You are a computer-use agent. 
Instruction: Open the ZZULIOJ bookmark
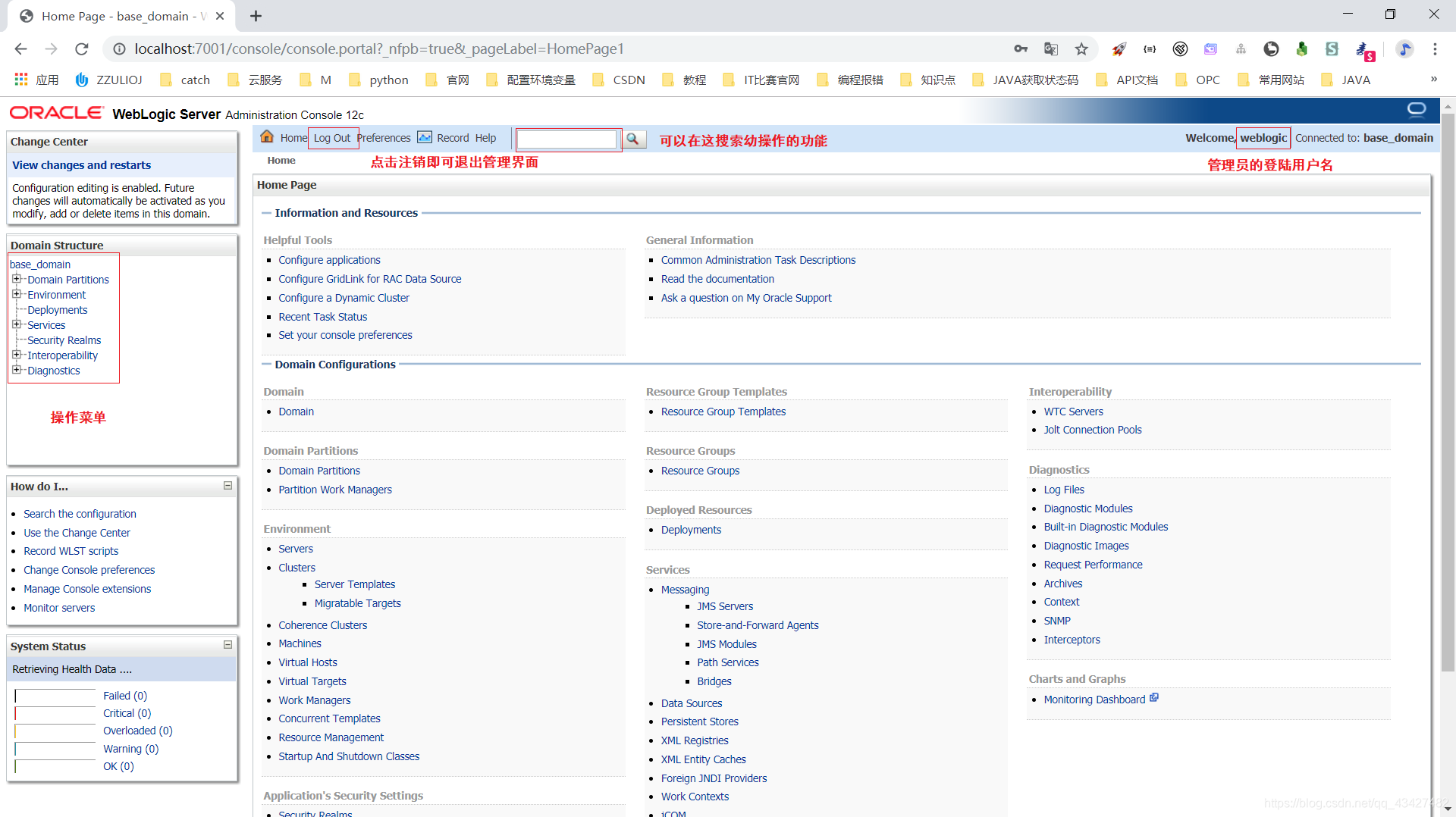point(109,80)
